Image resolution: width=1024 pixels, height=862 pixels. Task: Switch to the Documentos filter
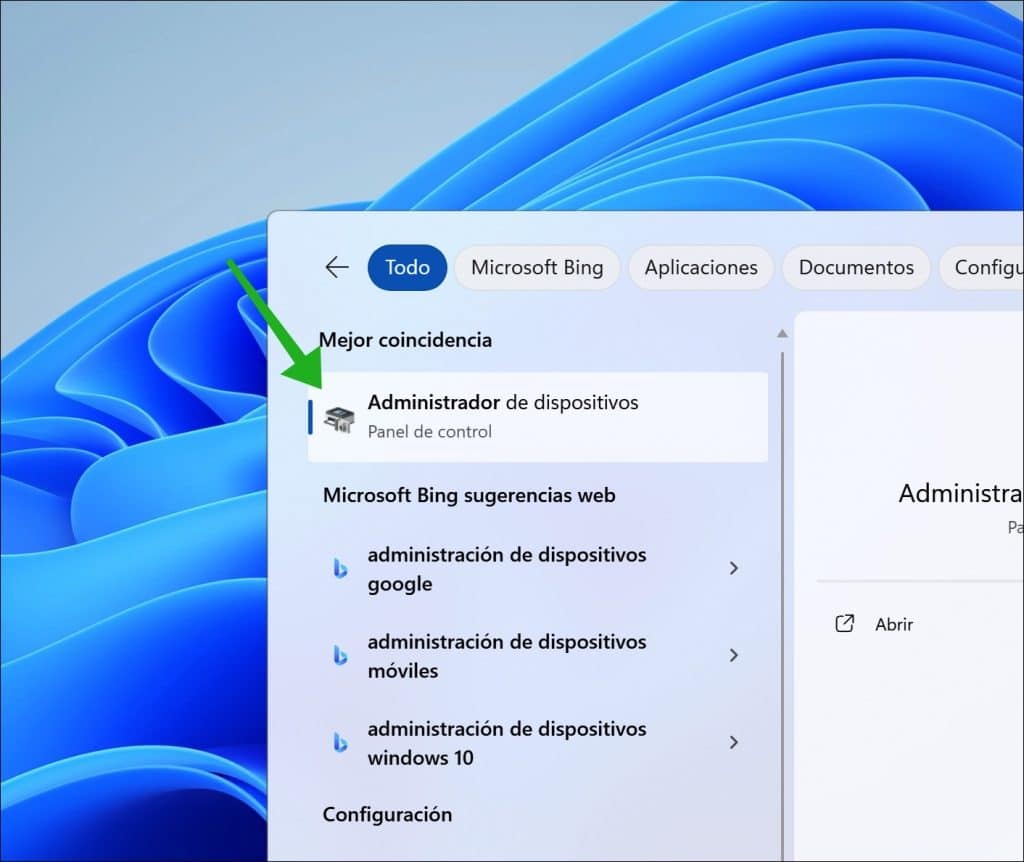coord(856,267)
